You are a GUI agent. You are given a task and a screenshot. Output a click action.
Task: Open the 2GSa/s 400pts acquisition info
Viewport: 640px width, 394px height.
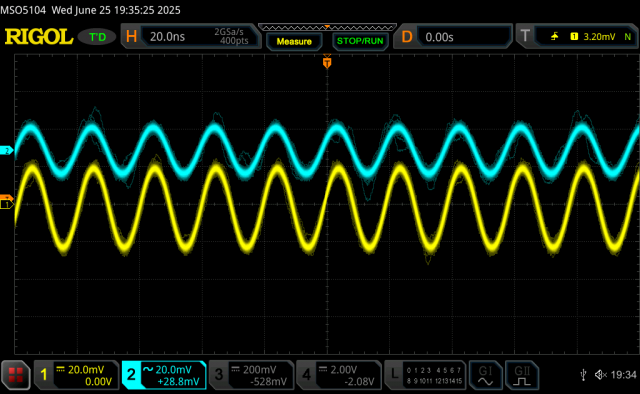point(231,36)
